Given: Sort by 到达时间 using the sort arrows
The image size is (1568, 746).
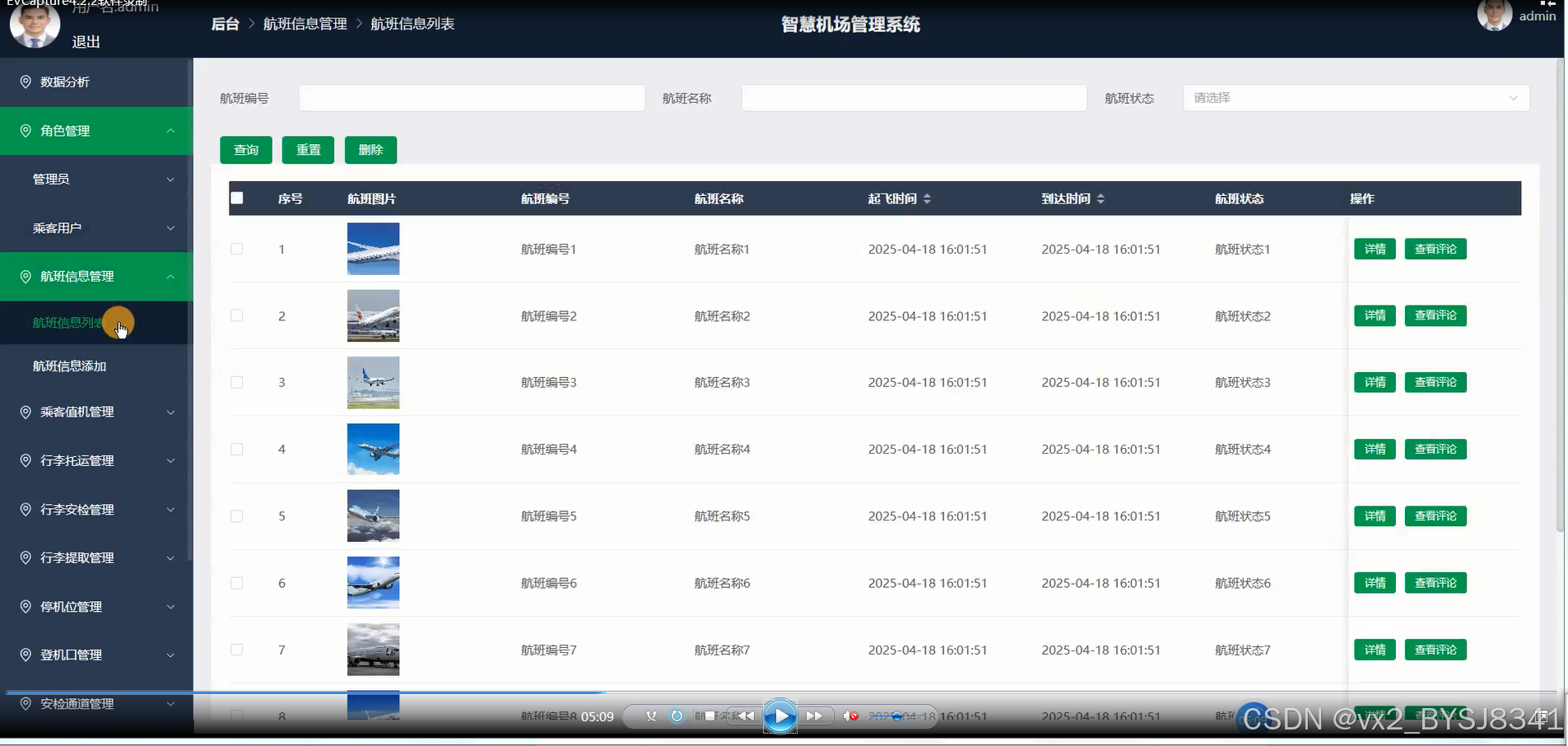Looking at the screenshot, I should 1100,198.
